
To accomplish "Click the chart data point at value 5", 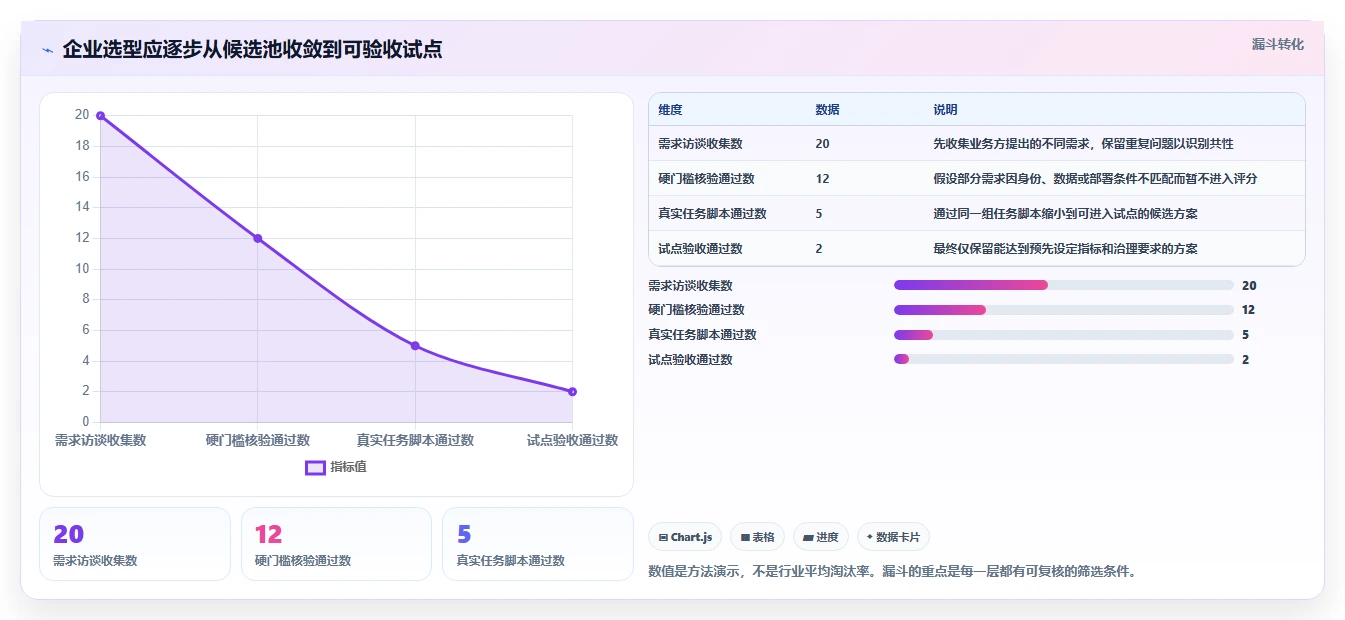I will point(415,346).
